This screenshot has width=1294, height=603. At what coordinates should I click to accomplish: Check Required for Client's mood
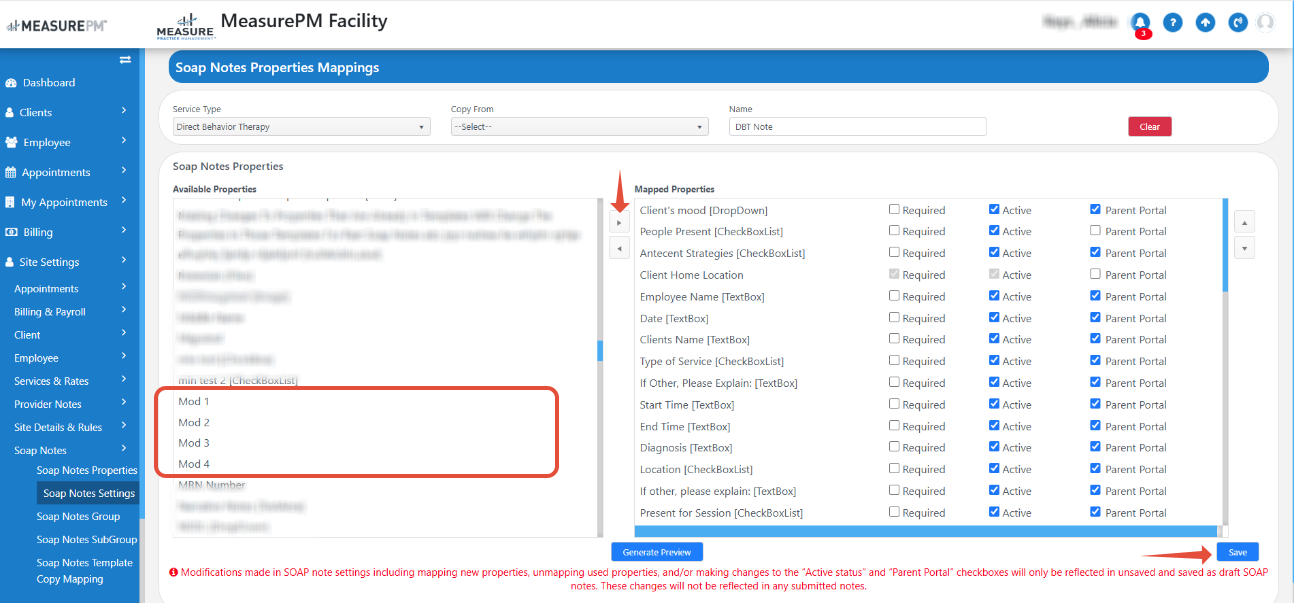894,210
